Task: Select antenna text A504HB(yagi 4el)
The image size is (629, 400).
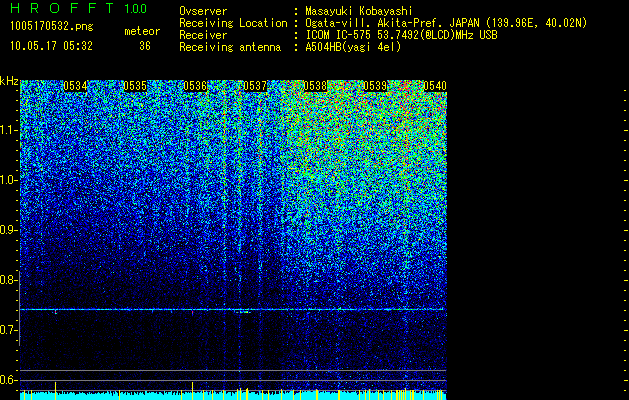Action: 353,47
